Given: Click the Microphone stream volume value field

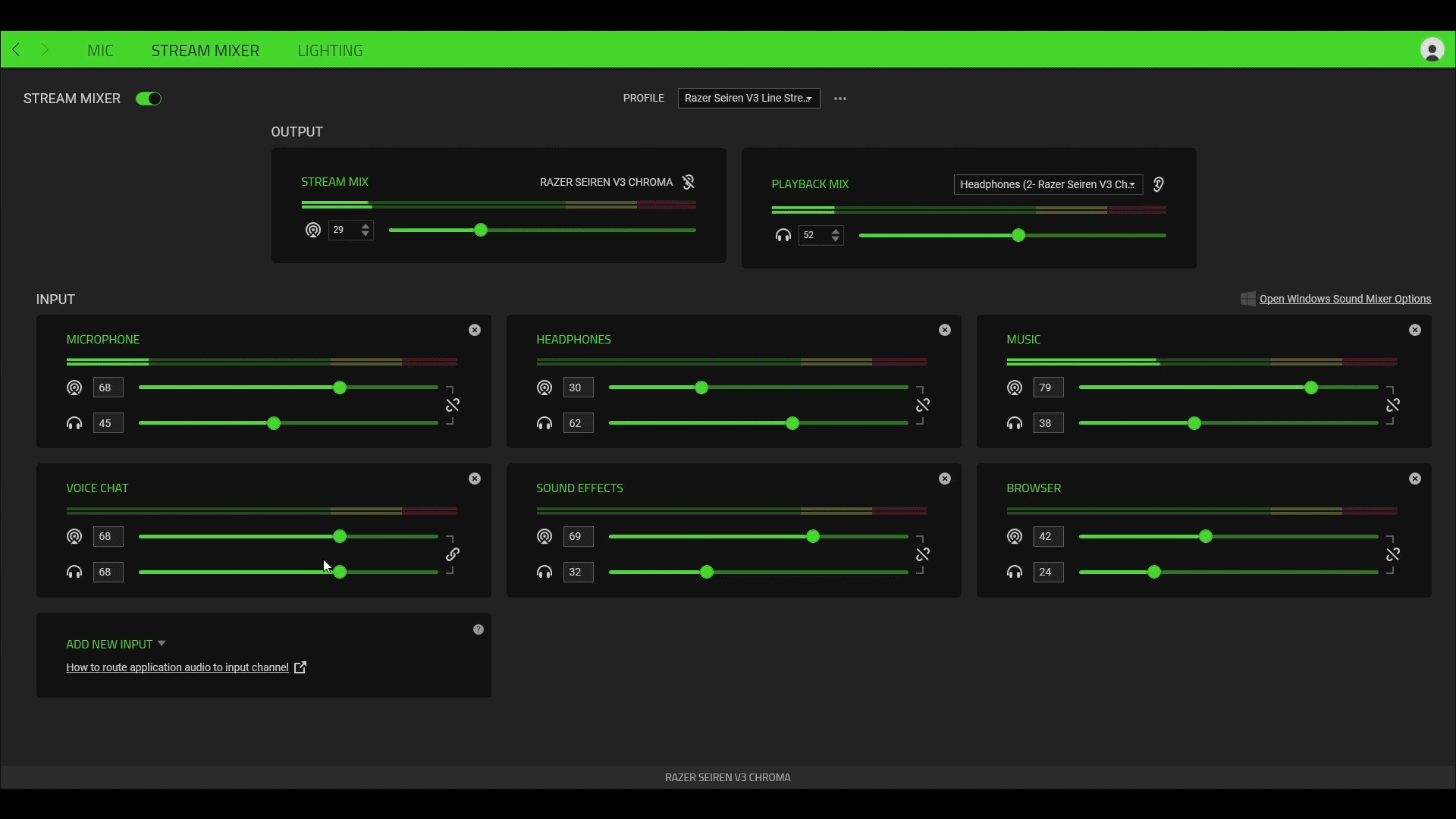Looking at the screenshot, I should (108, 388).
